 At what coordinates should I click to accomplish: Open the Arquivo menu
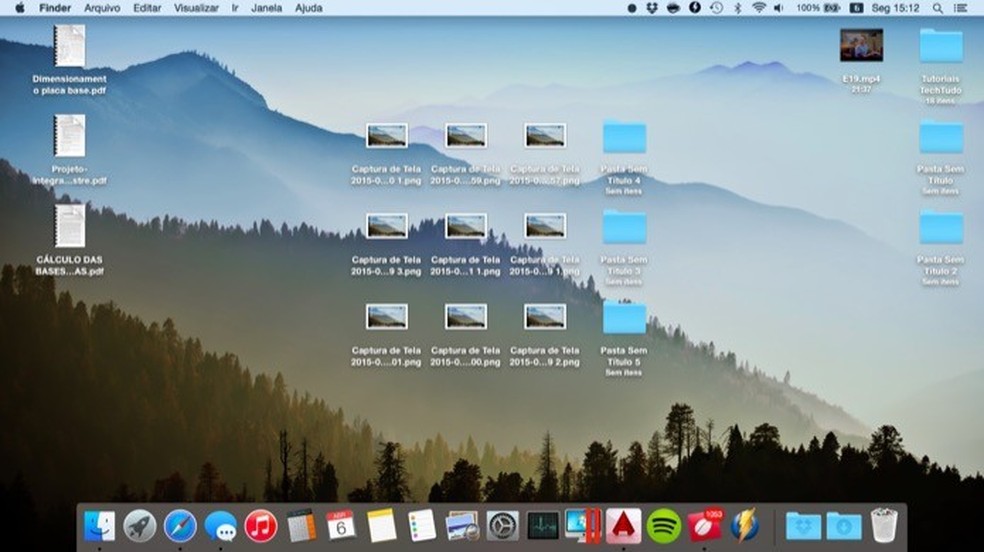pyautogui.click(x=102, y=7)
